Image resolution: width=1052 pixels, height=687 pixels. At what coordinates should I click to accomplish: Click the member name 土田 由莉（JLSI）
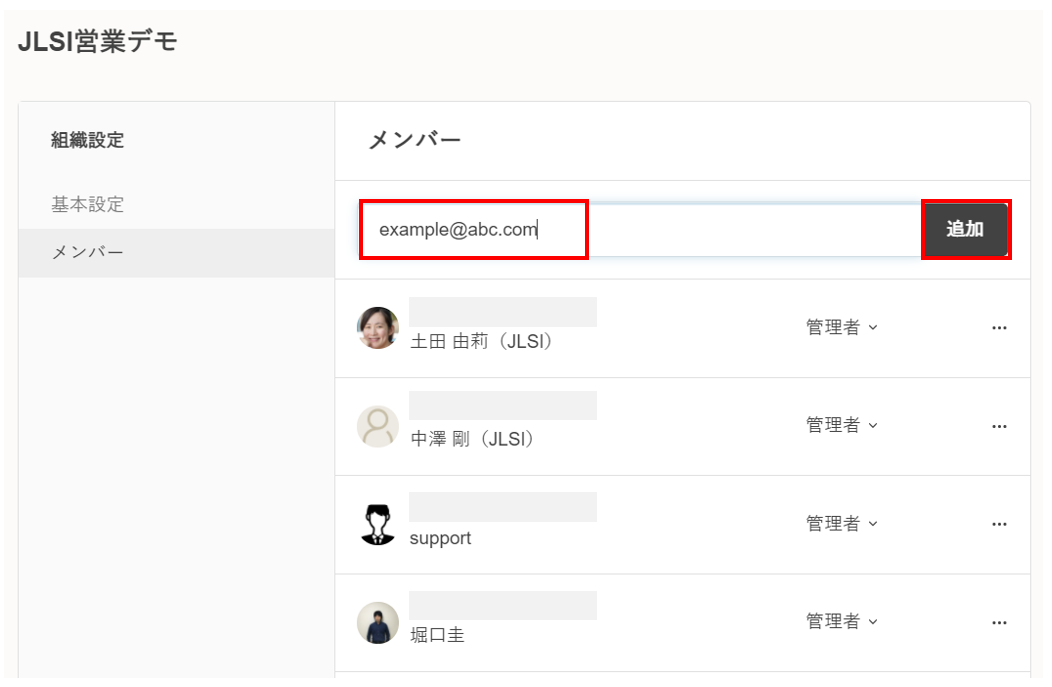click(x=482, y=341)
